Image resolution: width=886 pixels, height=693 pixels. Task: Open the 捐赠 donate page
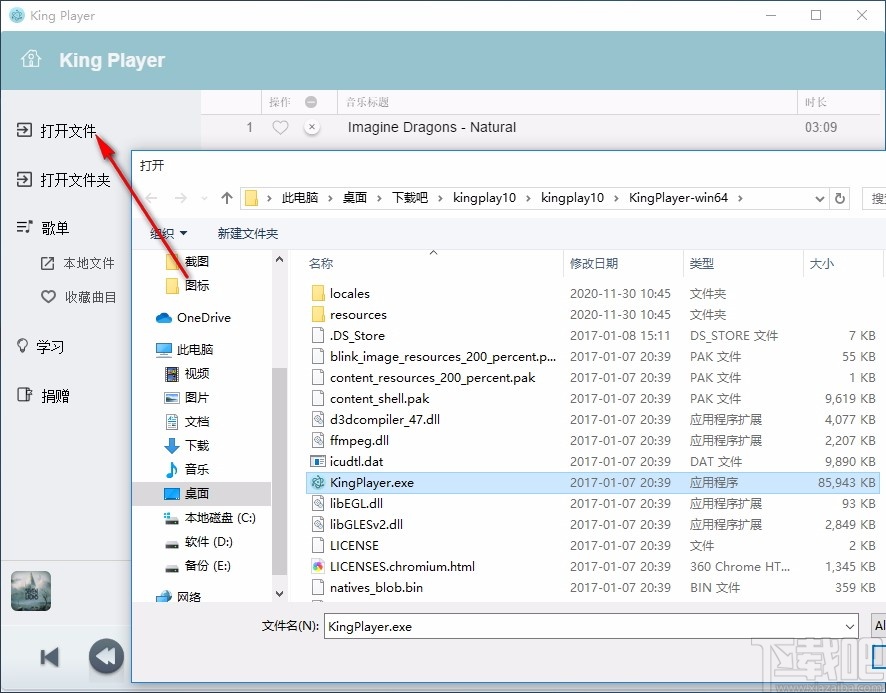point(50,395)
